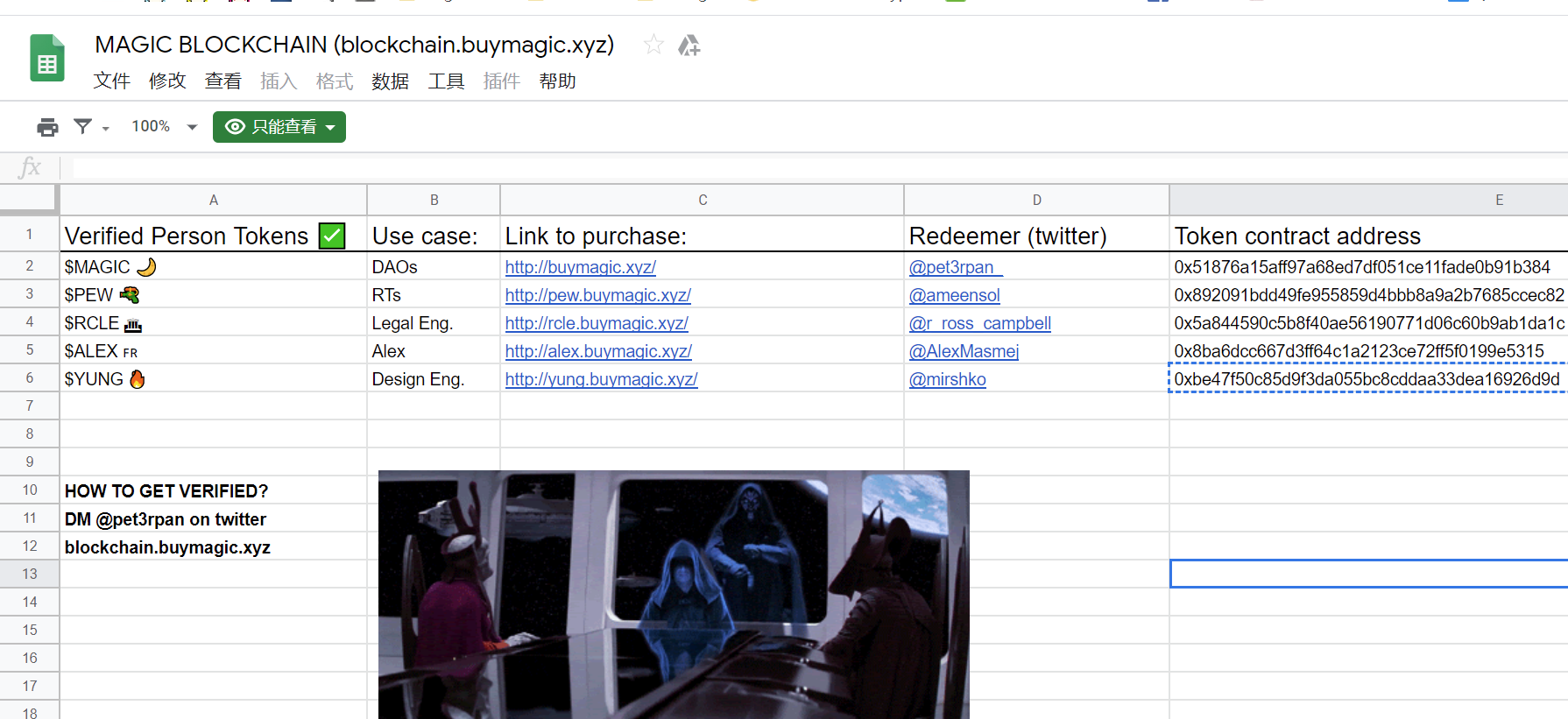Select column E header

1369,201
